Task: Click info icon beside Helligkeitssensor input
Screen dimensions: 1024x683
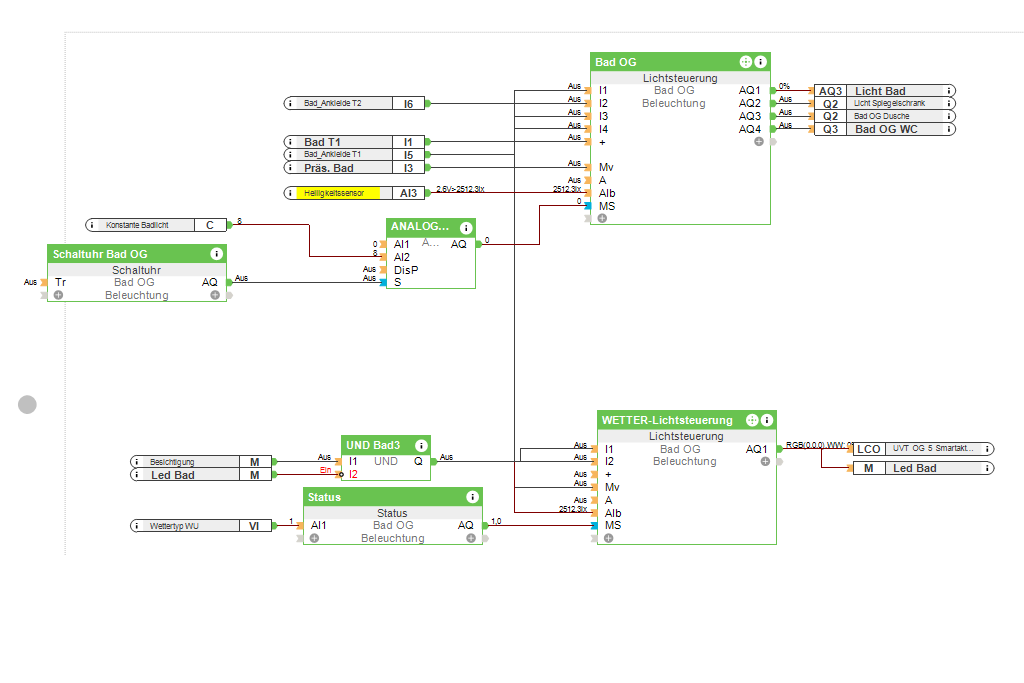Action: pyautogui.click(x=291, y=193)
